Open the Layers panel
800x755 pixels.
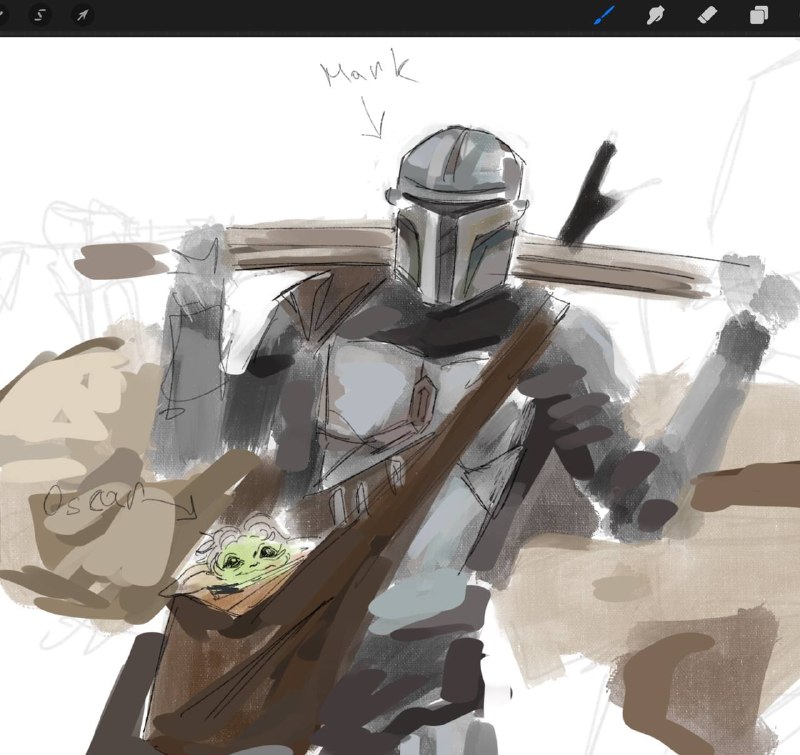(759, 15)
